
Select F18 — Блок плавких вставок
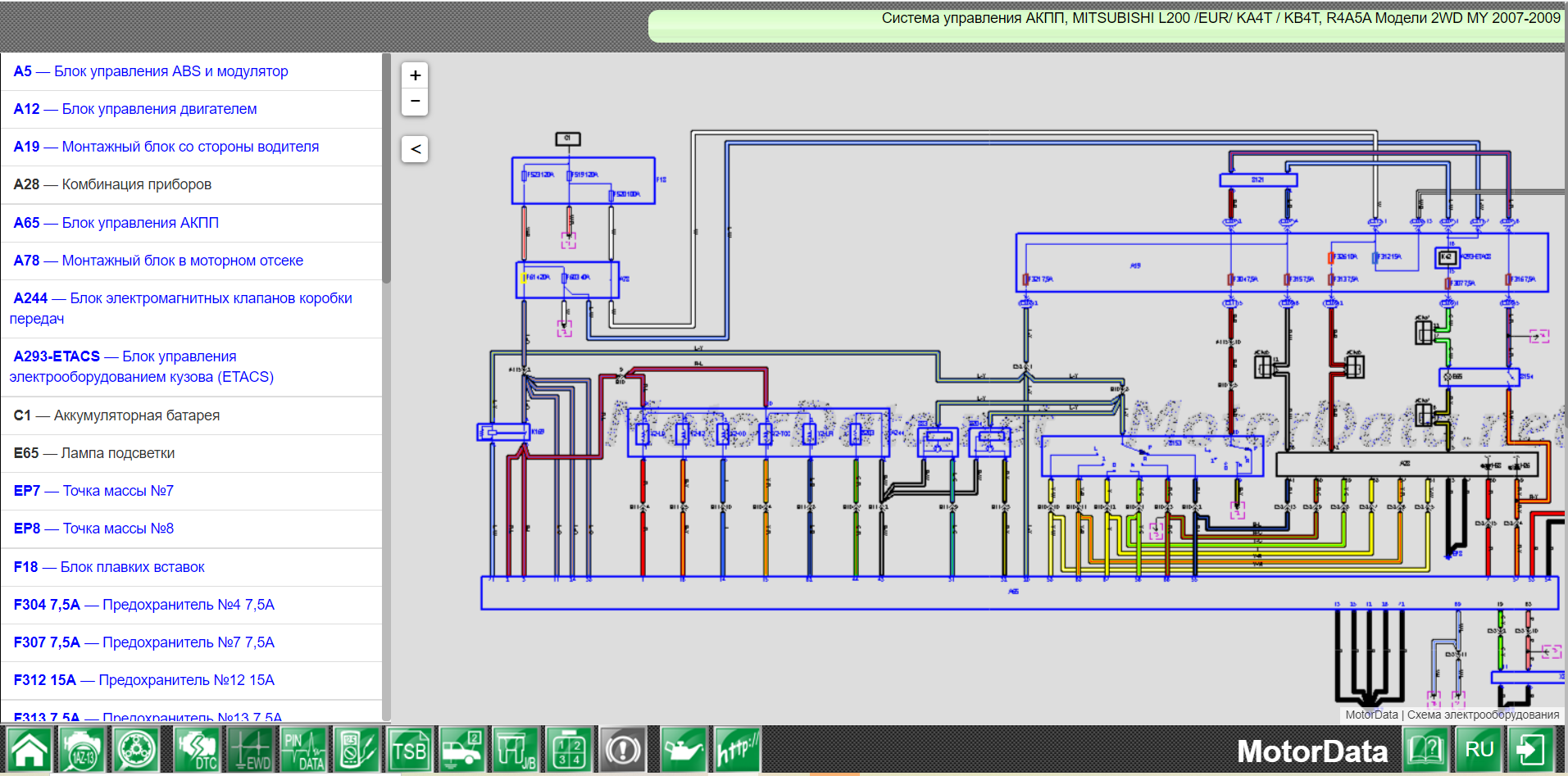[x=109, y=567]
